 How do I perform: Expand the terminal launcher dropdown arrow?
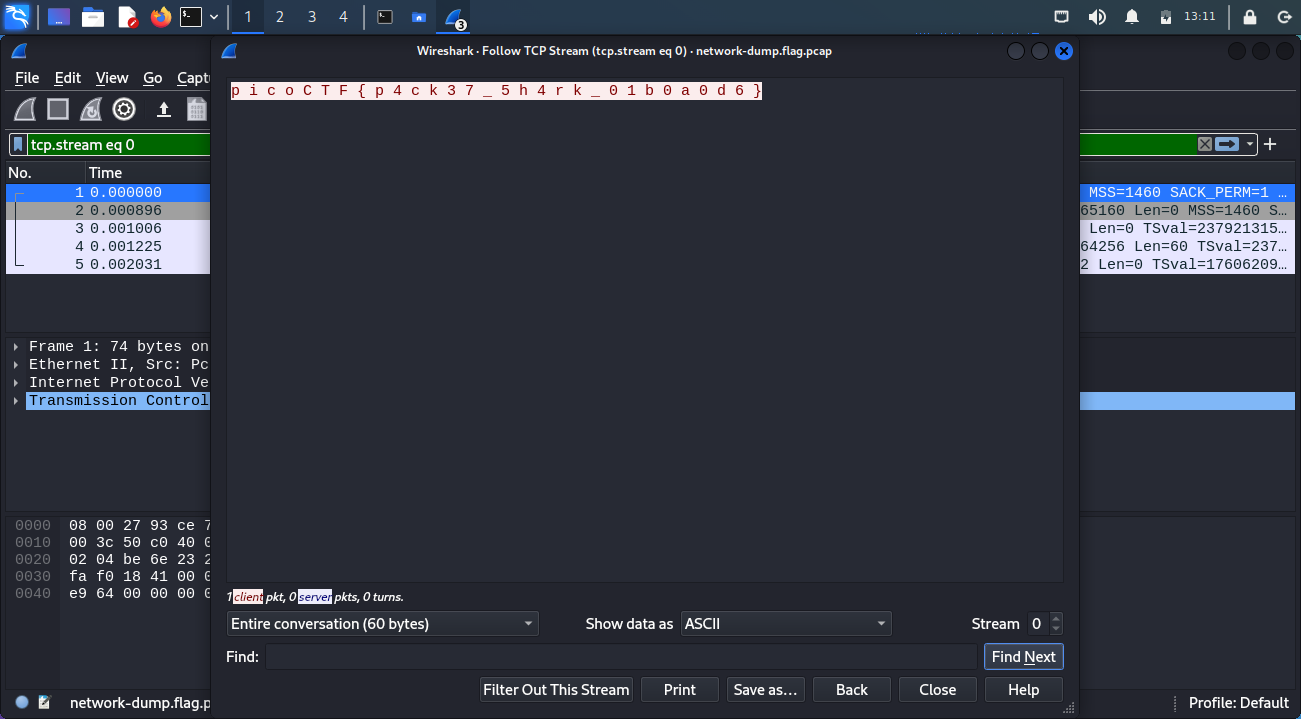214,17
